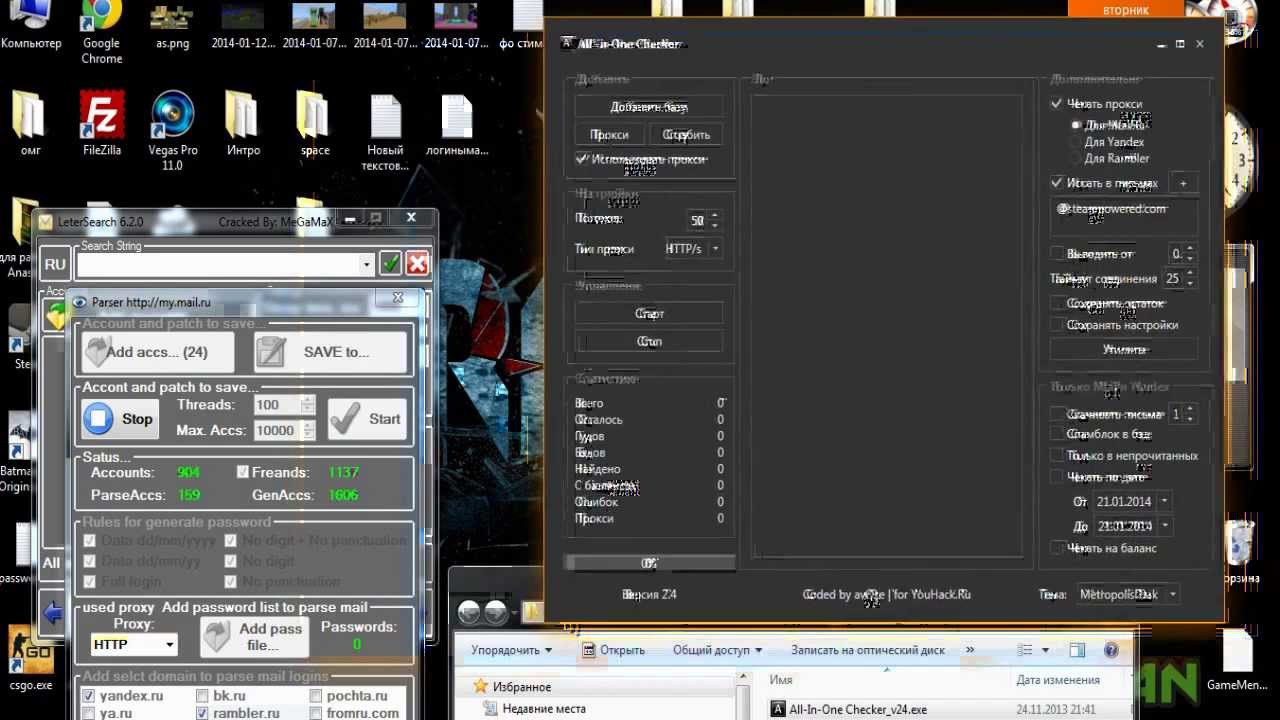Click Explorer help question mark icon
This screenshot has height=720, width=1280.
click(1111, 650)
